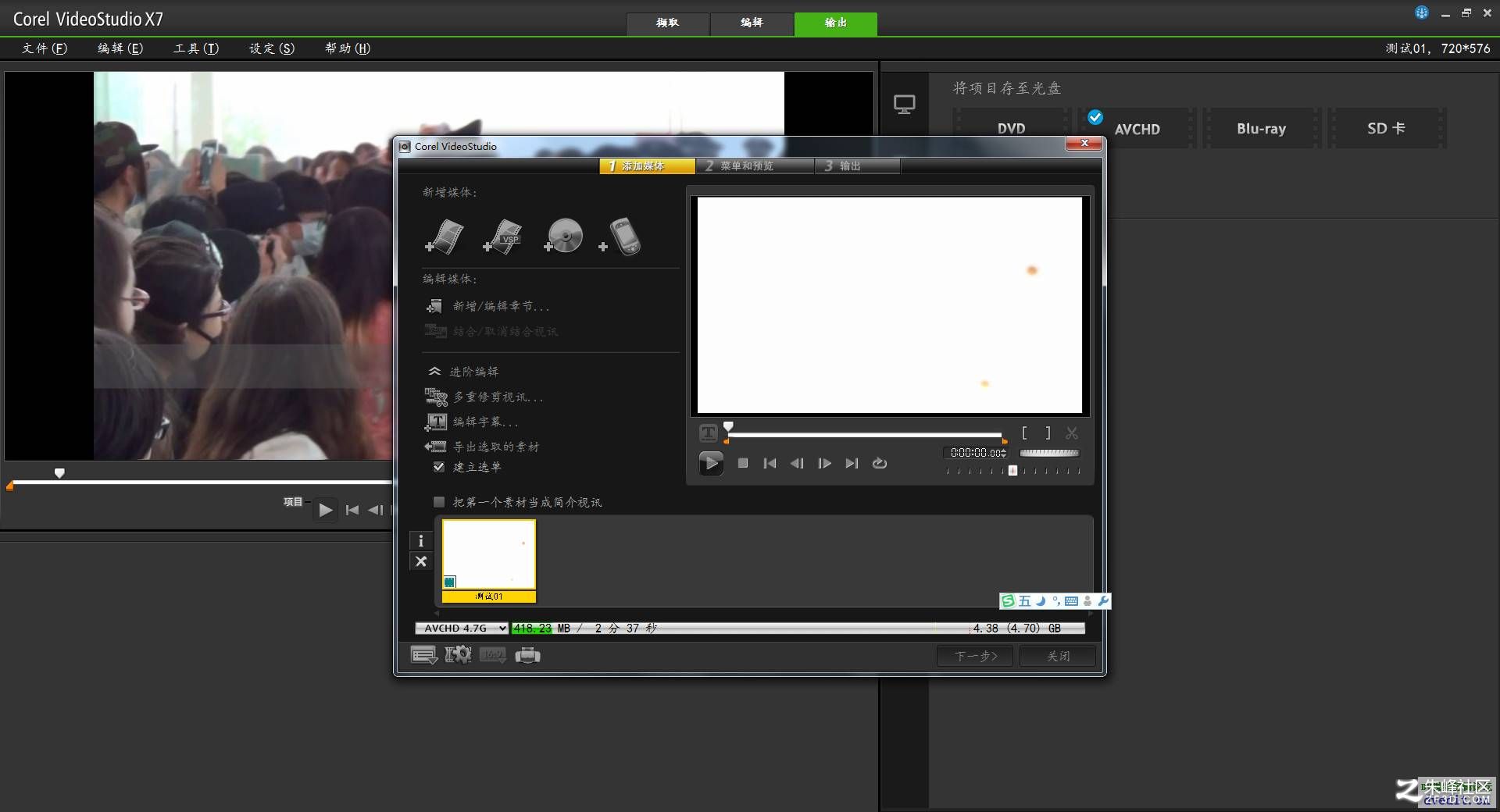This screenshot has width=1500, height=812.
Task: Switch to step 2 菜单和预览 tab
Action: coord(755,166)
